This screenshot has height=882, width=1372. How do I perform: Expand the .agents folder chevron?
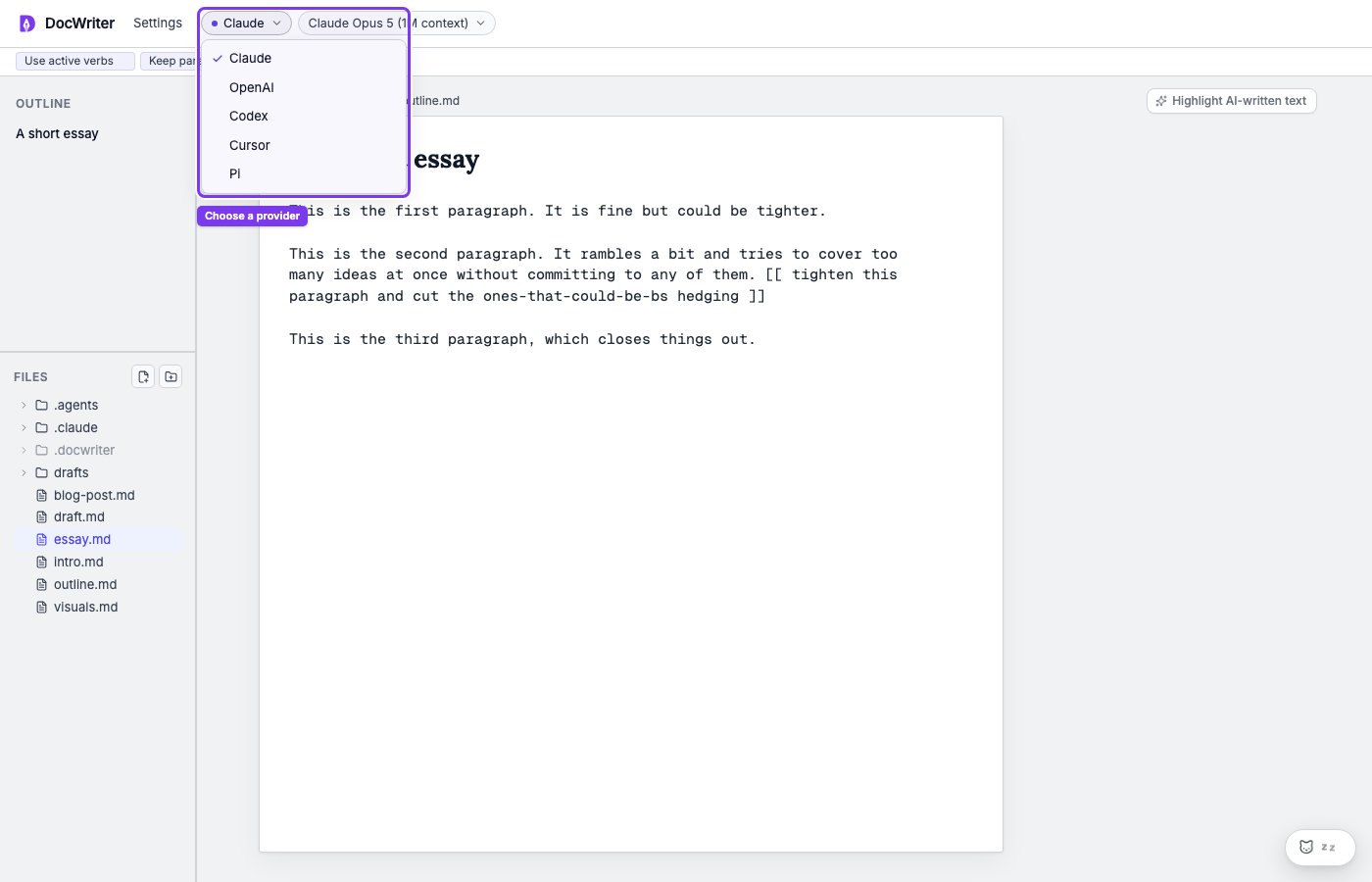(24, 405)
